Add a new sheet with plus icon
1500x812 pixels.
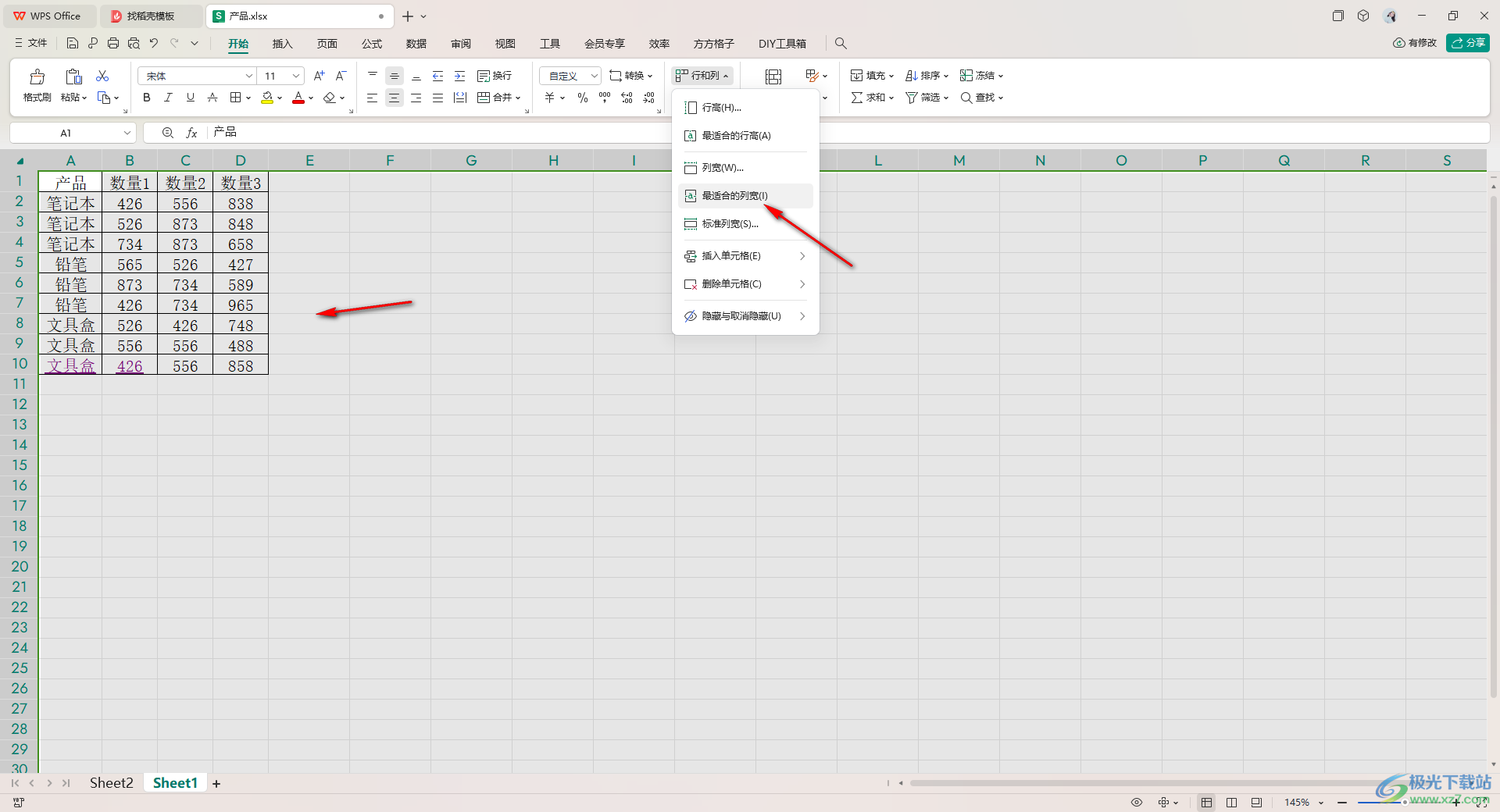click(x=216, y=783)
